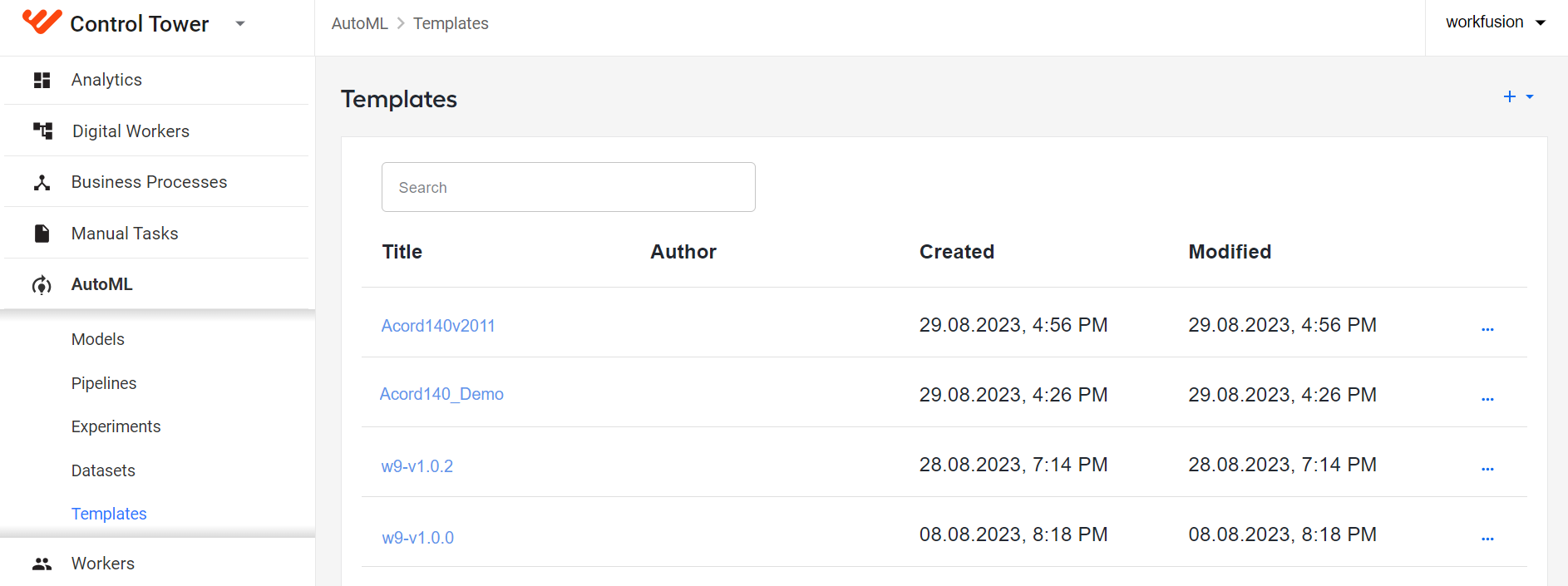Select the Templates submenu item
The height and width of the screenshot is (586, 1568).
pos(109,514)
